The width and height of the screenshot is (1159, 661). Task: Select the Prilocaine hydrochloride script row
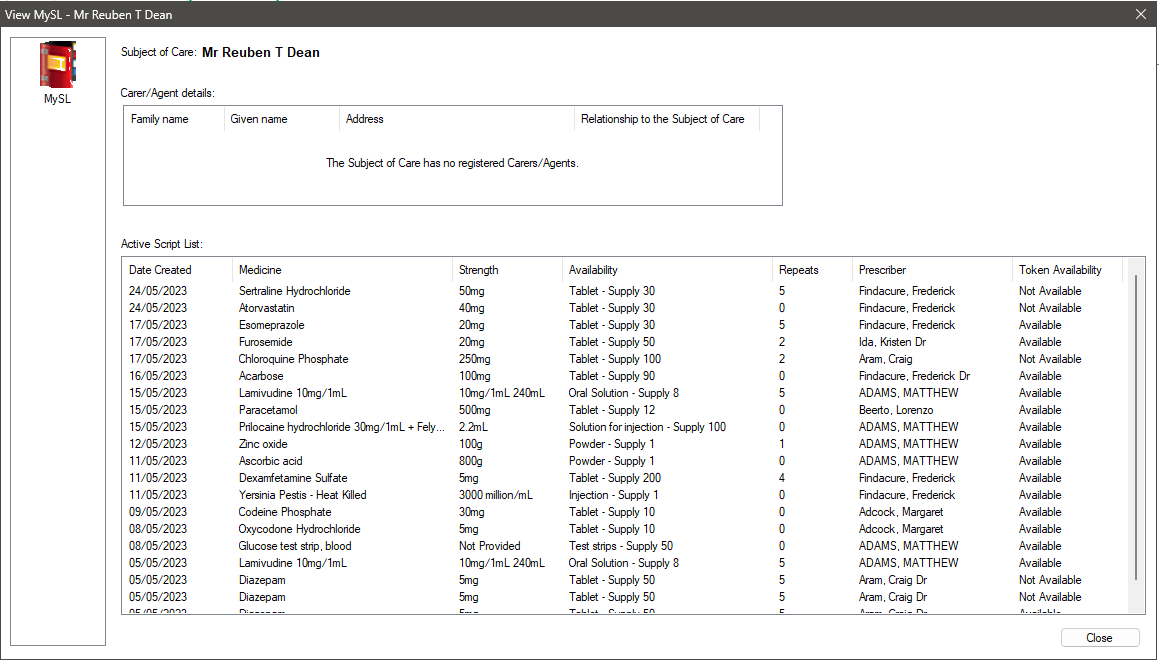click(625, 427)
